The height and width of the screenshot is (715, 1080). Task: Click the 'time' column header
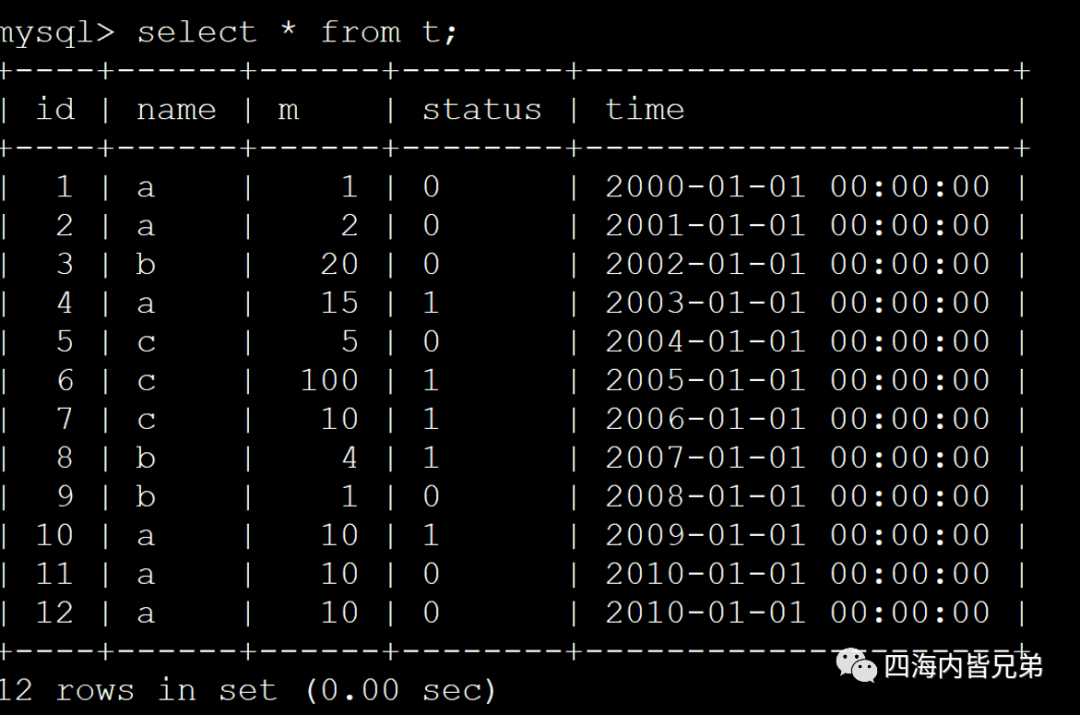645,108
